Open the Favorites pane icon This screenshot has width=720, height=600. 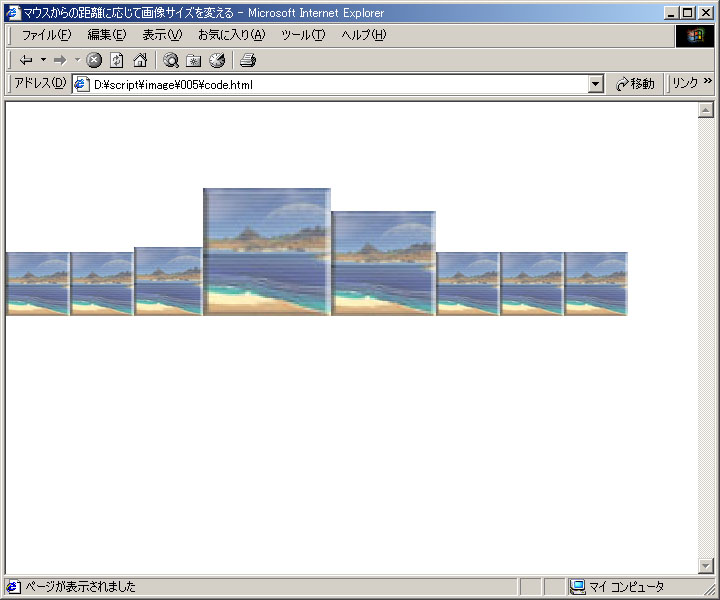194,60
